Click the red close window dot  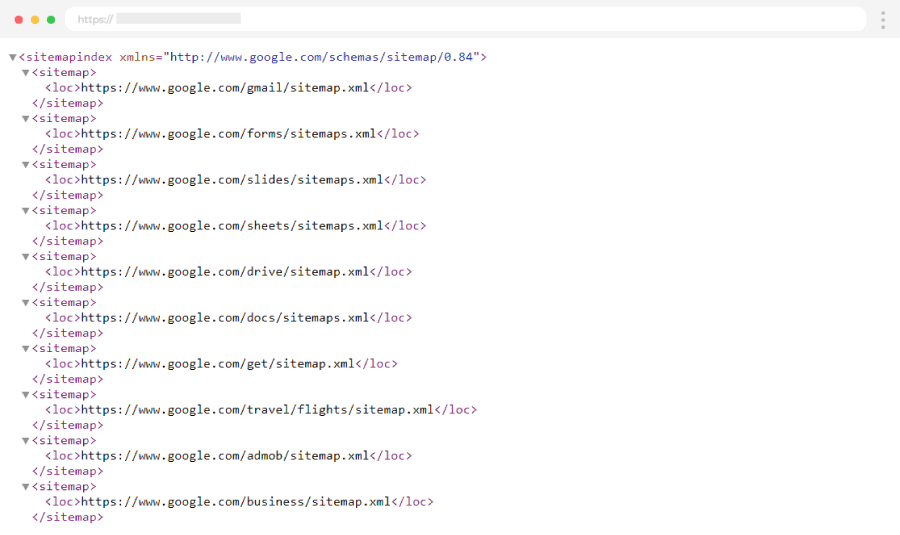19,19
